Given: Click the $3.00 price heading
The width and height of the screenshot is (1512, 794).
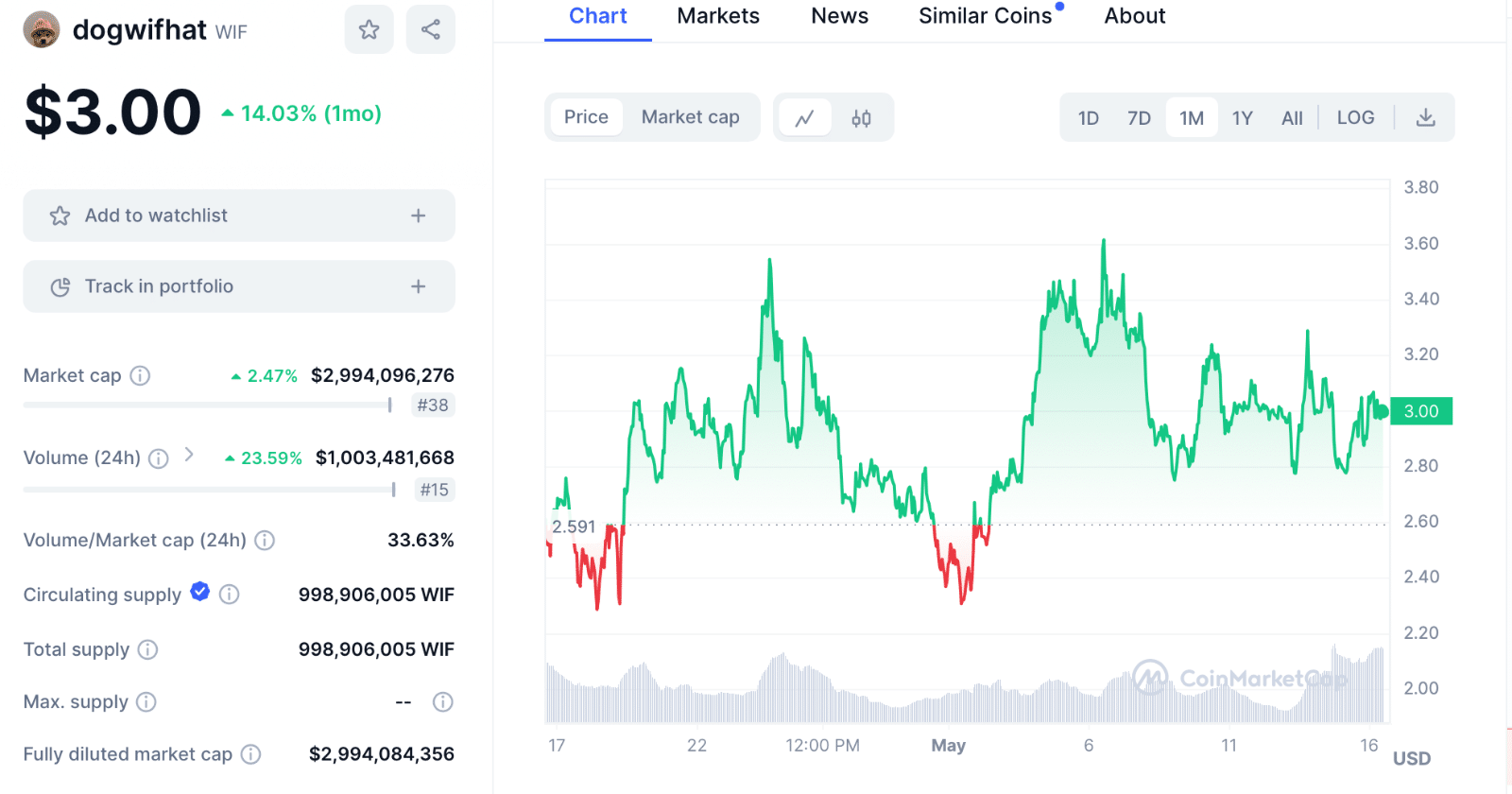Looking at the screenshot, I should (x=112, y=112).
